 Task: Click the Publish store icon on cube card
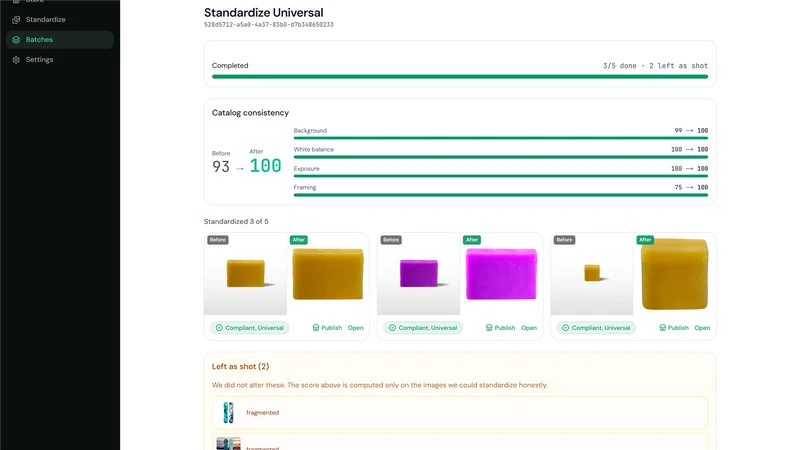[x=662, y=328]
